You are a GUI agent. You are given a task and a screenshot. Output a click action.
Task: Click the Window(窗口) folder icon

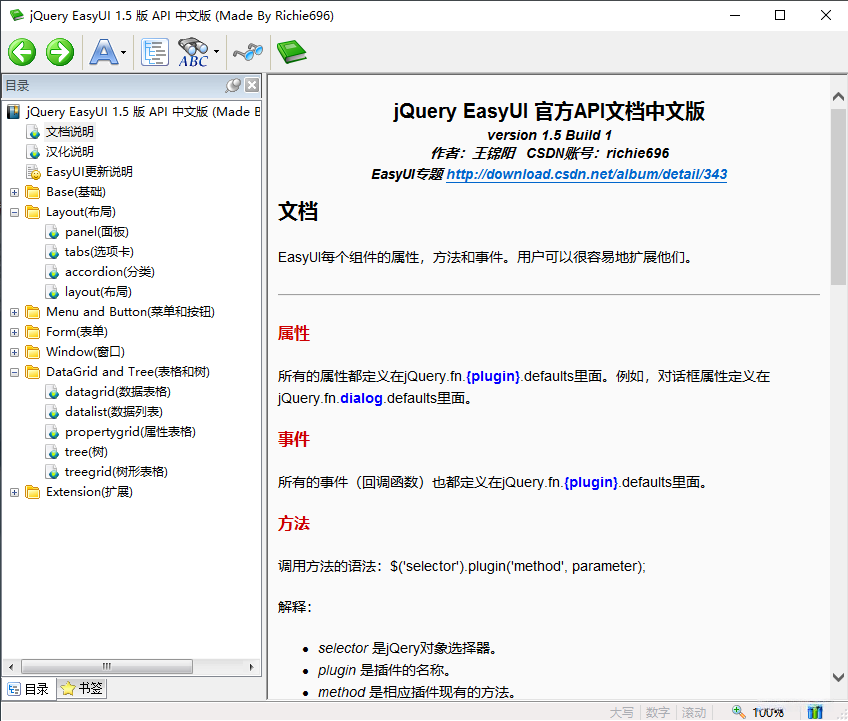pos(33,352)
